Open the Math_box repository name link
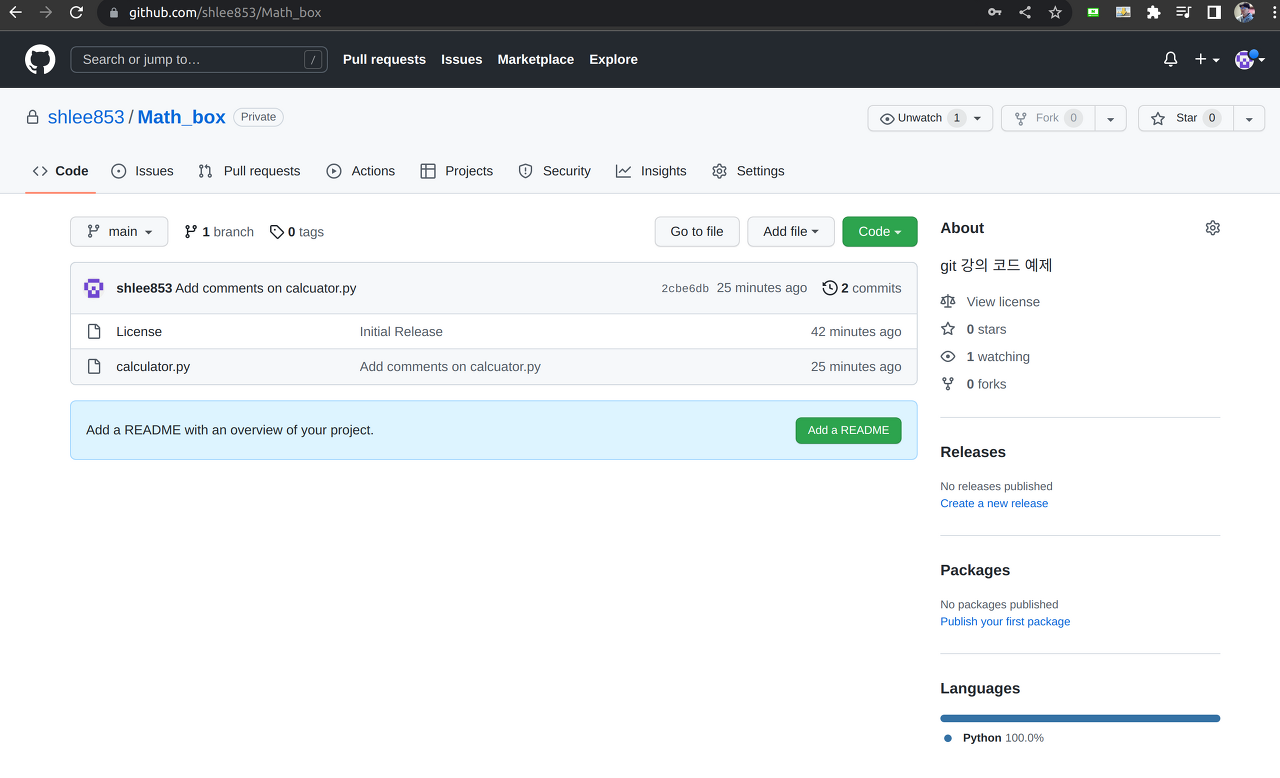This screenshot has width=1280, height=778. pos(181,117)
